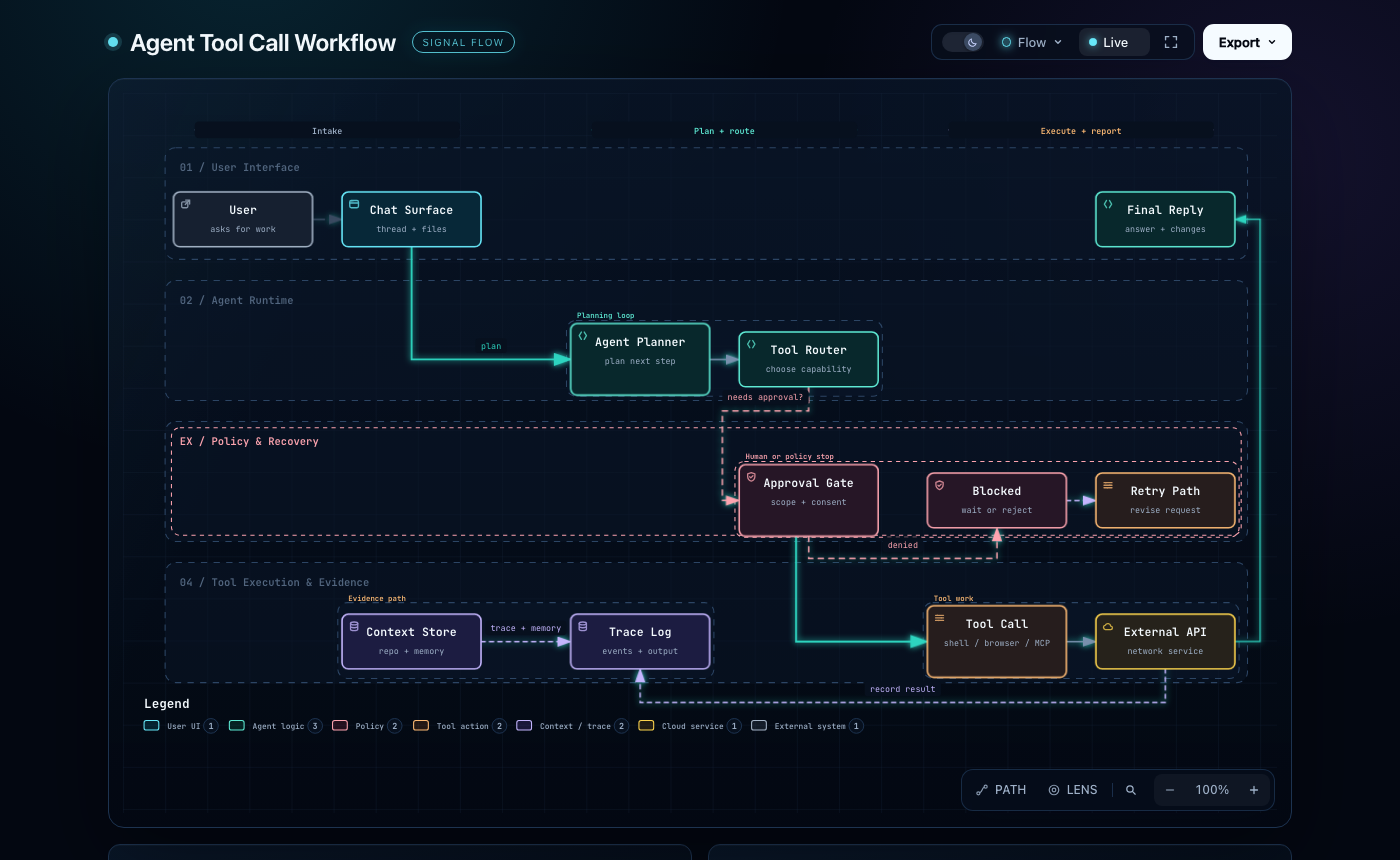
Task: Toggle the Tool action legend filter
Action: click(459, 726)
